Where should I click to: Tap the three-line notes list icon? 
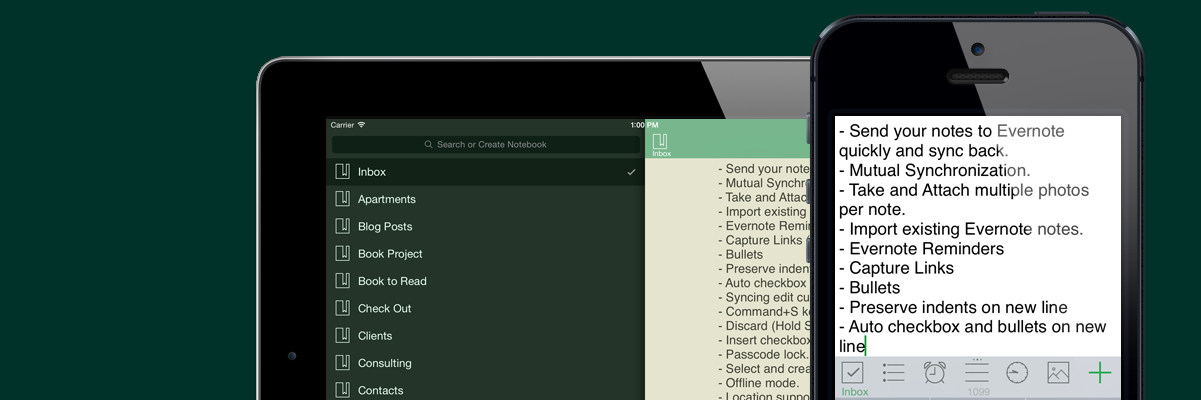pyautogui.click(x=977, y=371)
